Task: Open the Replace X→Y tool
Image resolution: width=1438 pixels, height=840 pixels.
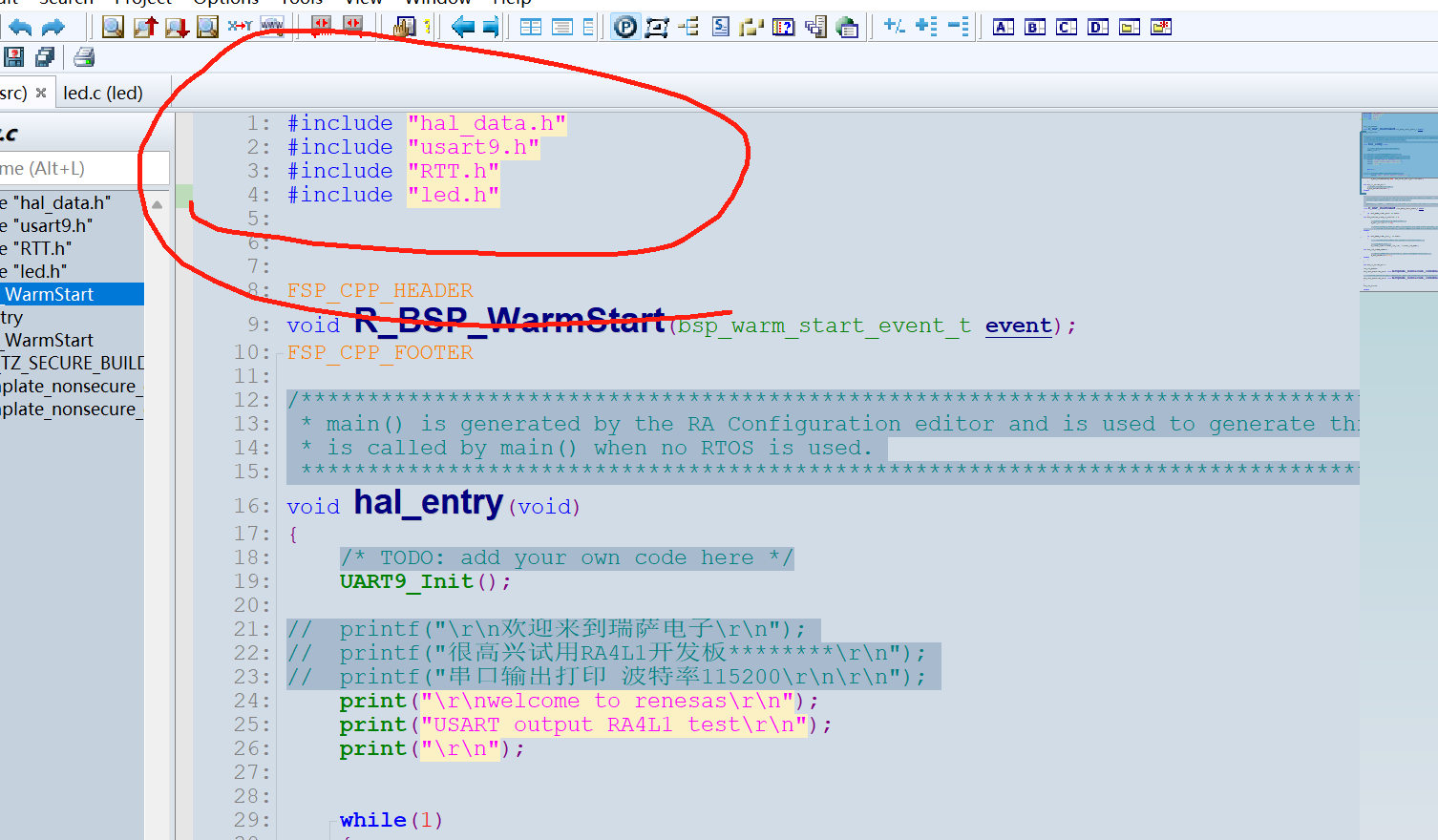Action: [x=241, y=27]
